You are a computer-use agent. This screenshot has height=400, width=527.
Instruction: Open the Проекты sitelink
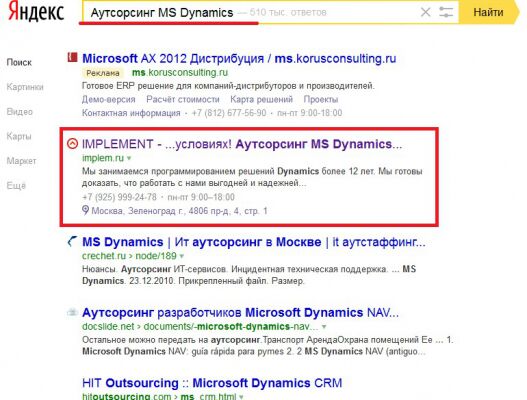click(321, 99)
